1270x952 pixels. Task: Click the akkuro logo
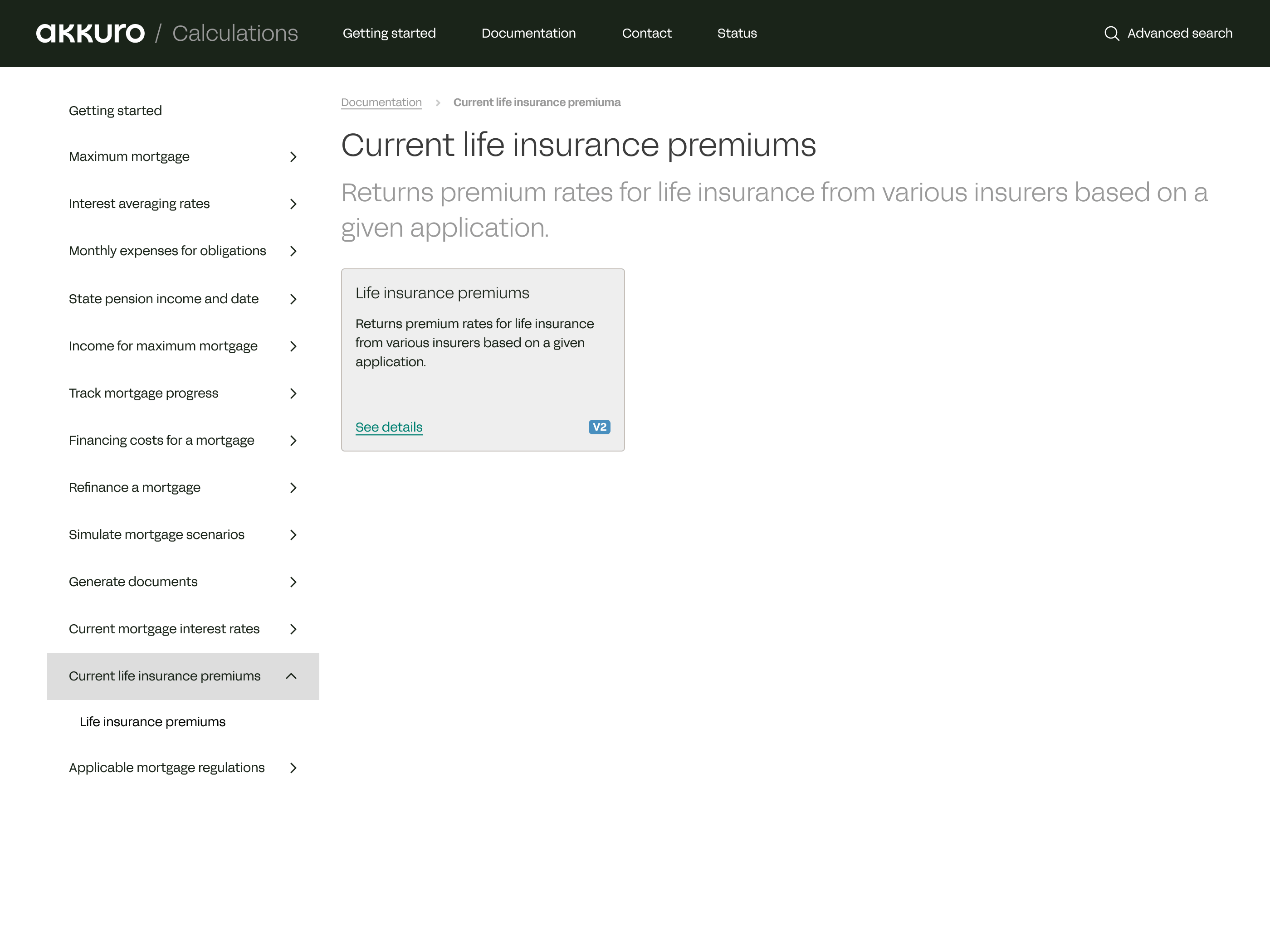(x=90, y=33)
